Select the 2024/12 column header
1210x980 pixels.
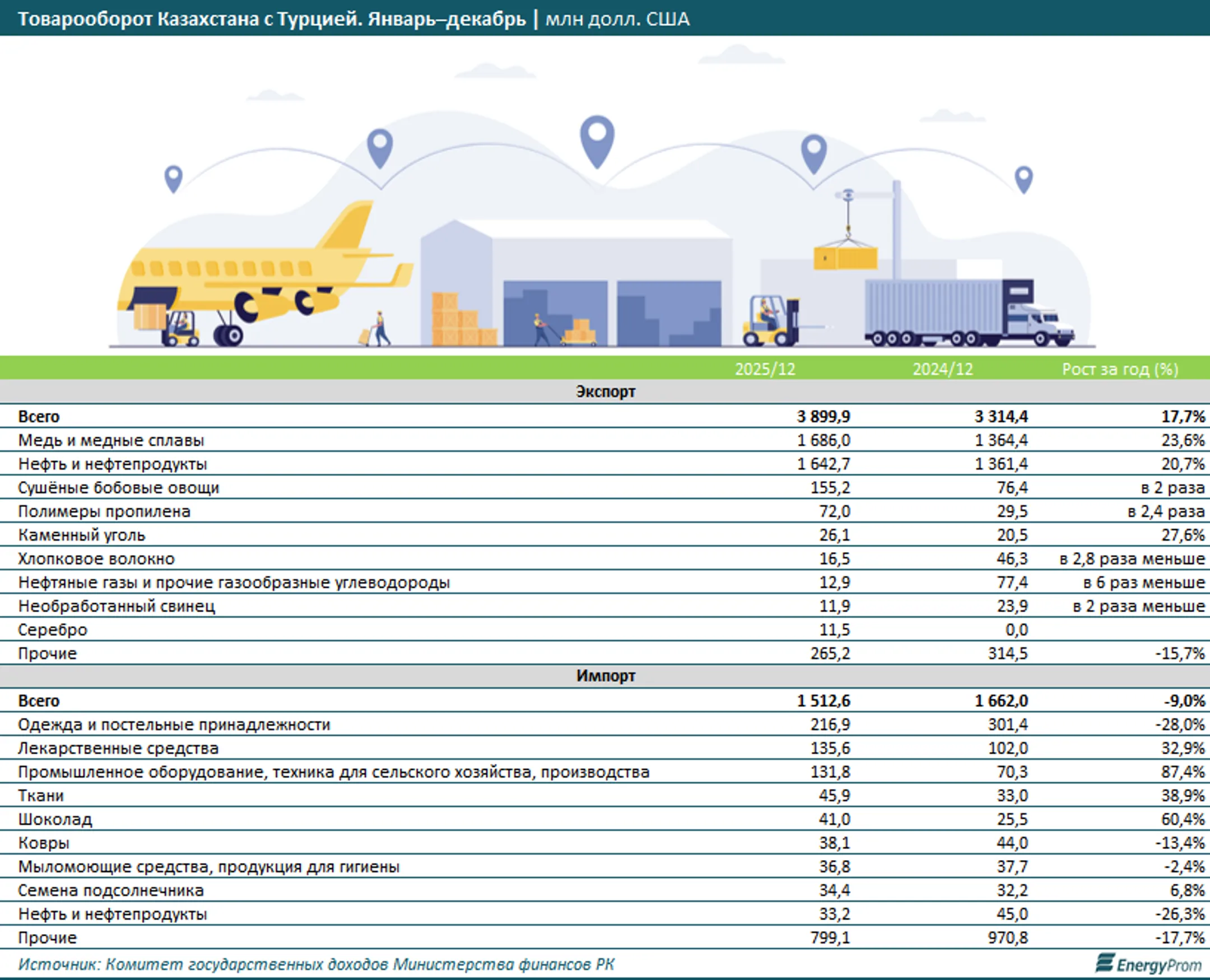(x=943, y=368)
